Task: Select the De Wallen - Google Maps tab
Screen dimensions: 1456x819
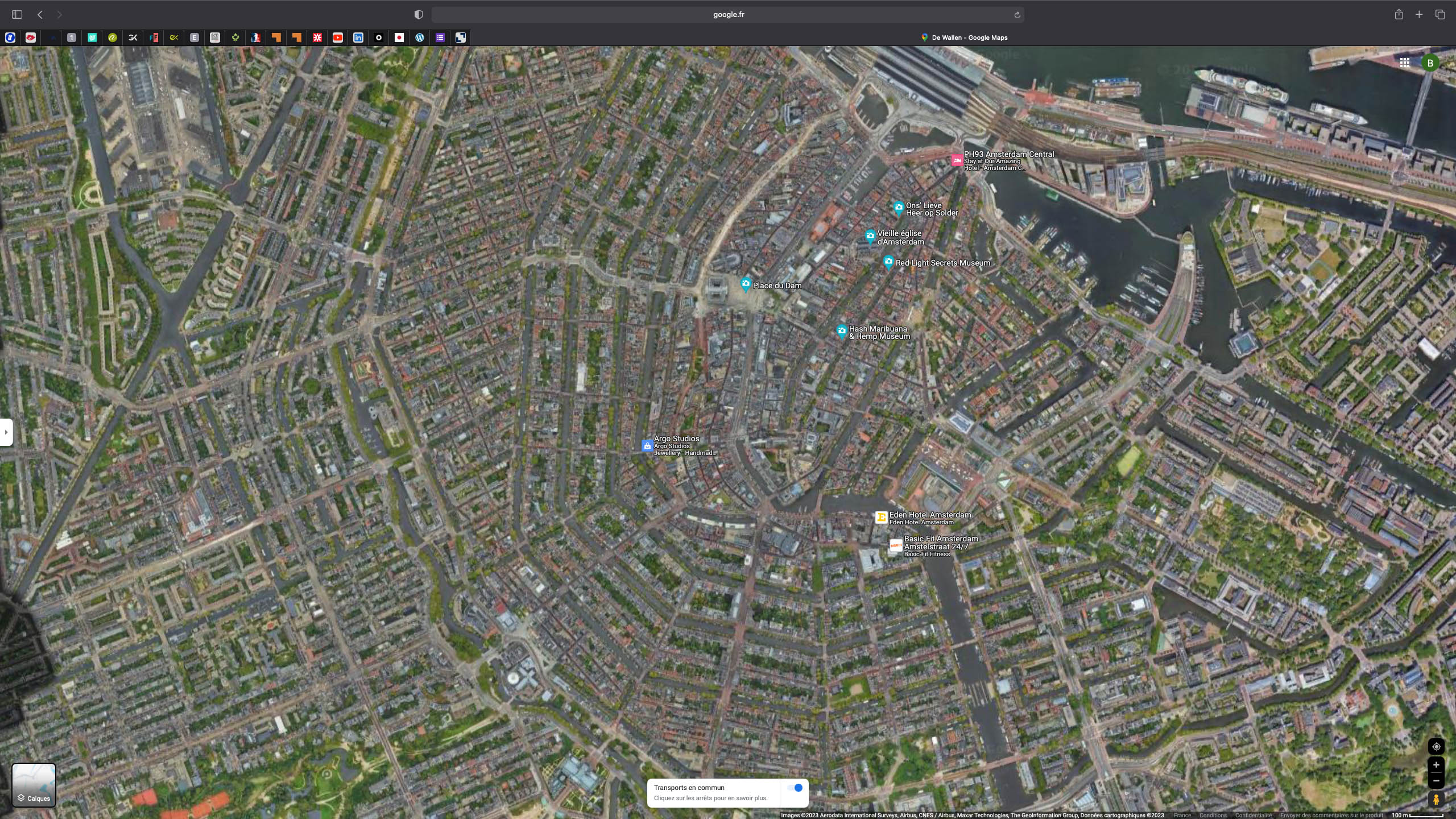Action: [x=963, y=38]
